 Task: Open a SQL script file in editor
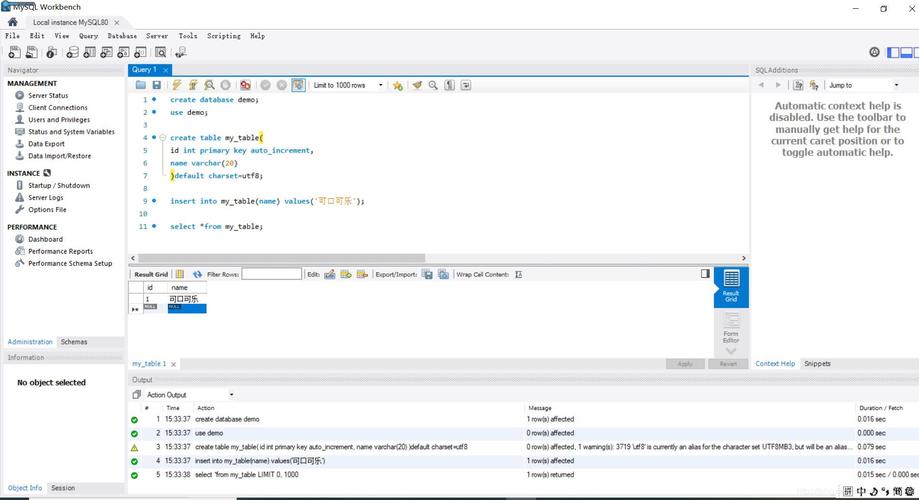[x=141, y=86]
